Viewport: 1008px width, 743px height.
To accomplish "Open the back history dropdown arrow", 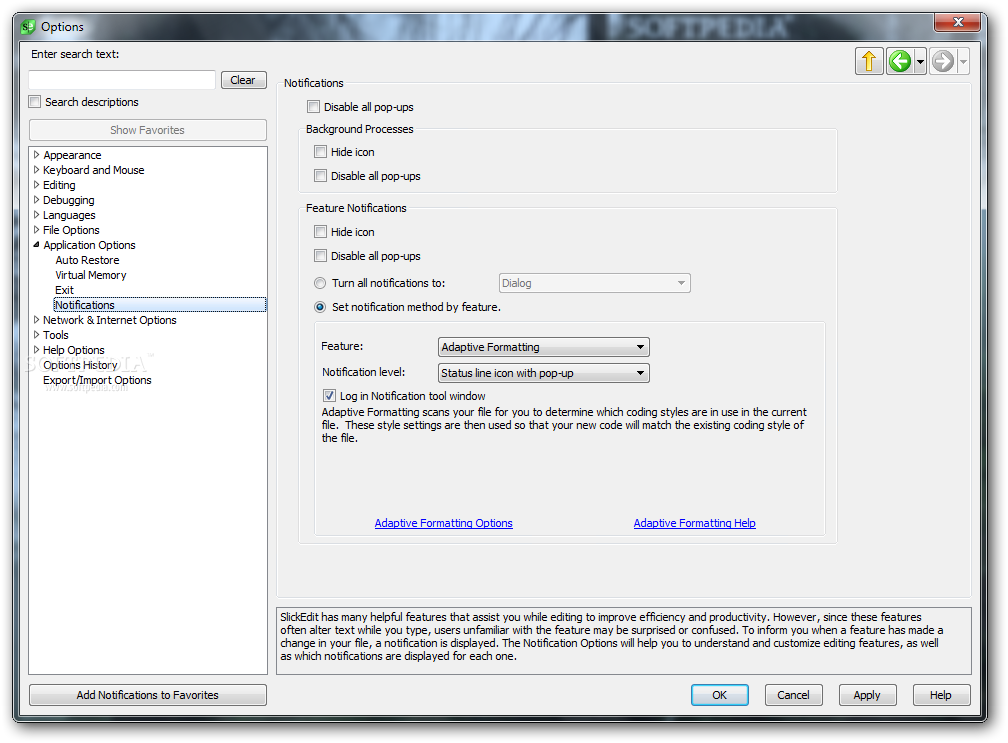I will (x=920, y=62).
